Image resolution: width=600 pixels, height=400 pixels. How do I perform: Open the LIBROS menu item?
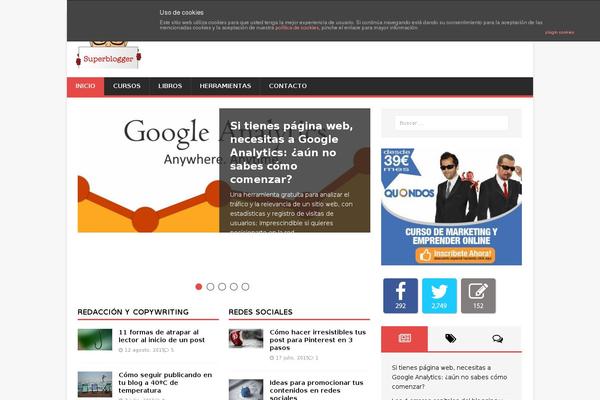coord(170,86)
